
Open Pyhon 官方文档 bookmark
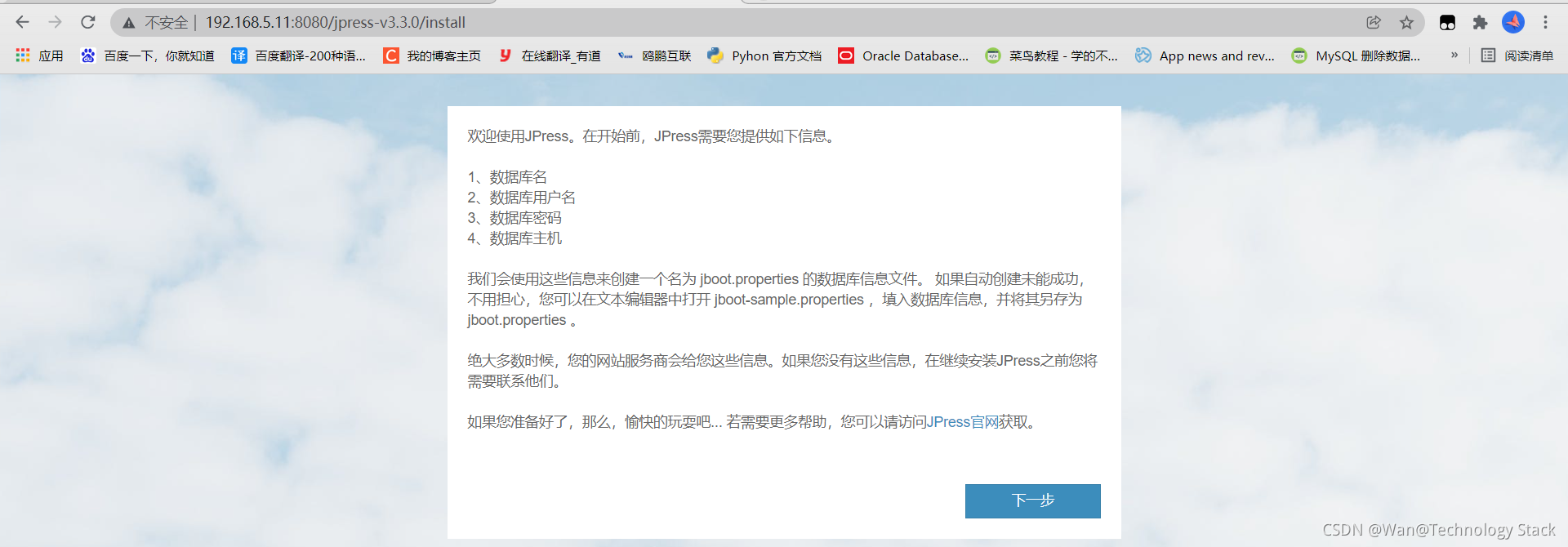point(764,56)
